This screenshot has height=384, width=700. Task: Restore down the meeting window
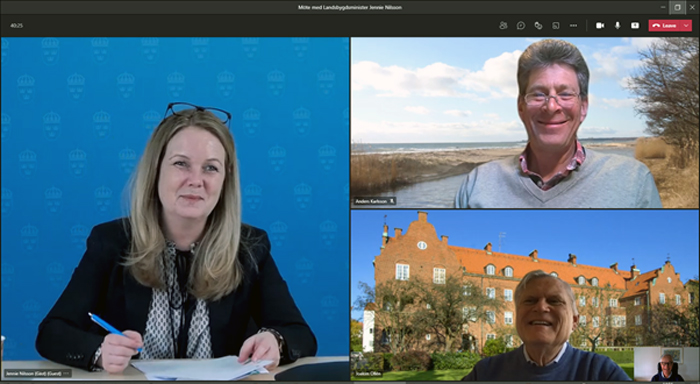point(677,7)
